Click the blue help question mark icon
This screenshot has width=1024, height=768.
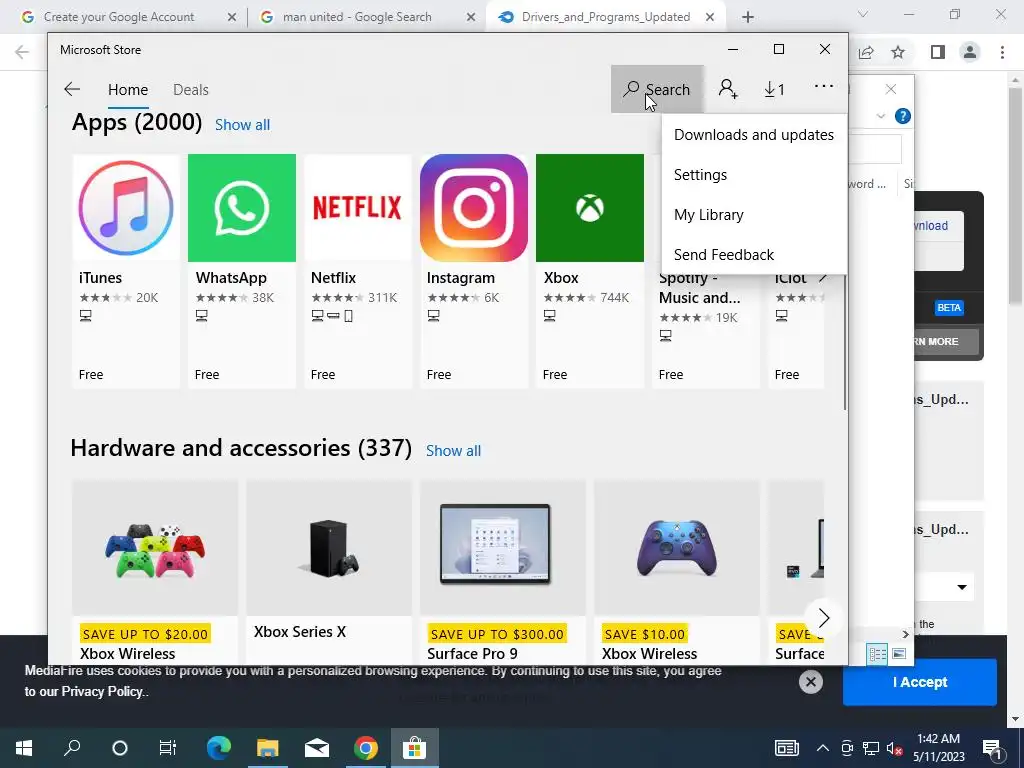[x=903, y=116]
